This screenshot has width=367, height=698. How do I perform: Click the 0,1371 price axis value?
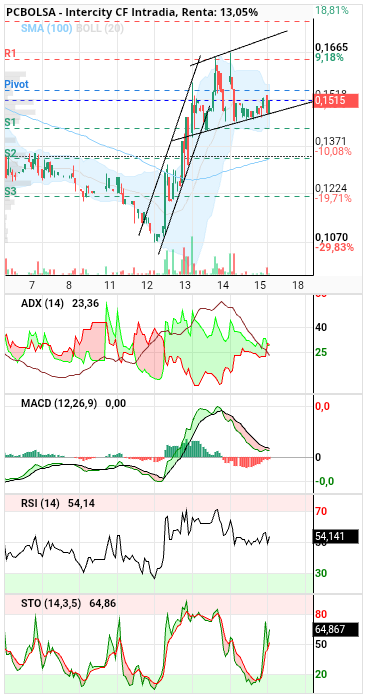(331, 141)
